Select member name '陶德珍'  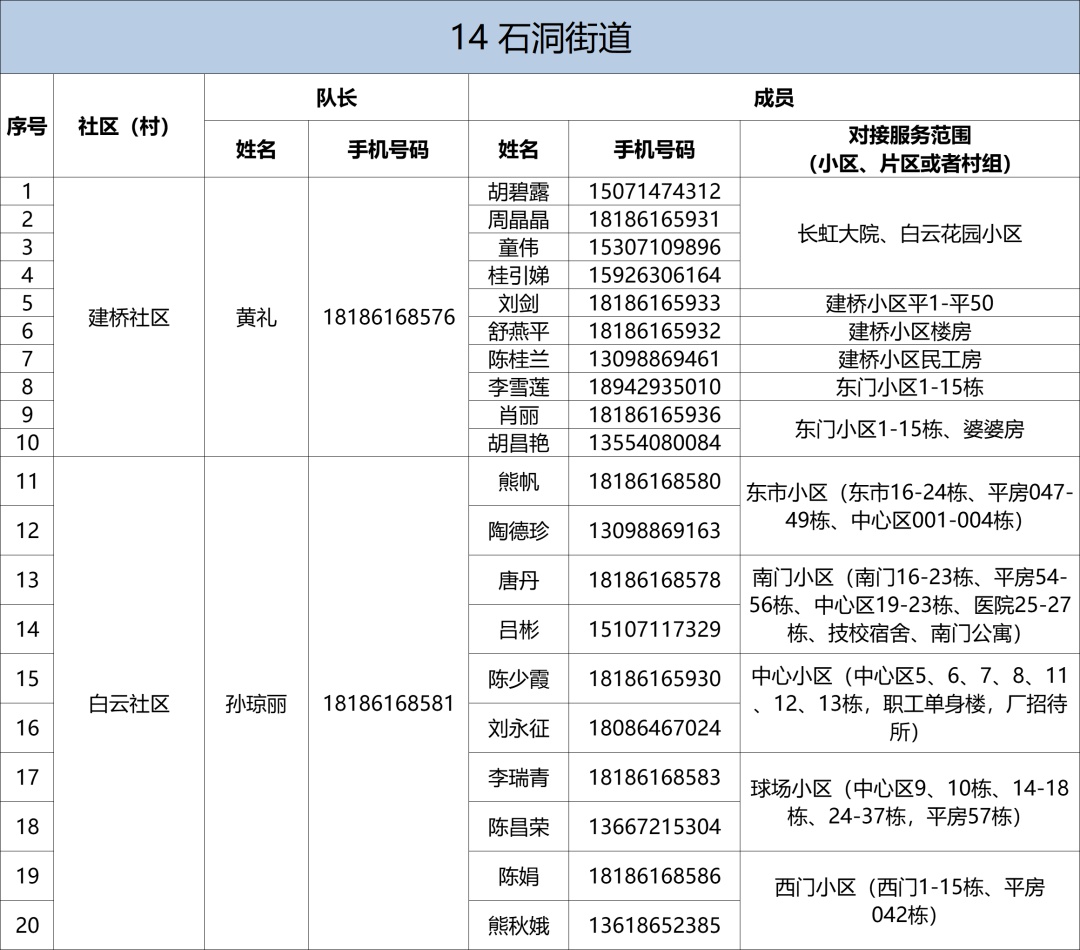pyautogui.click(x=518, y=531)
